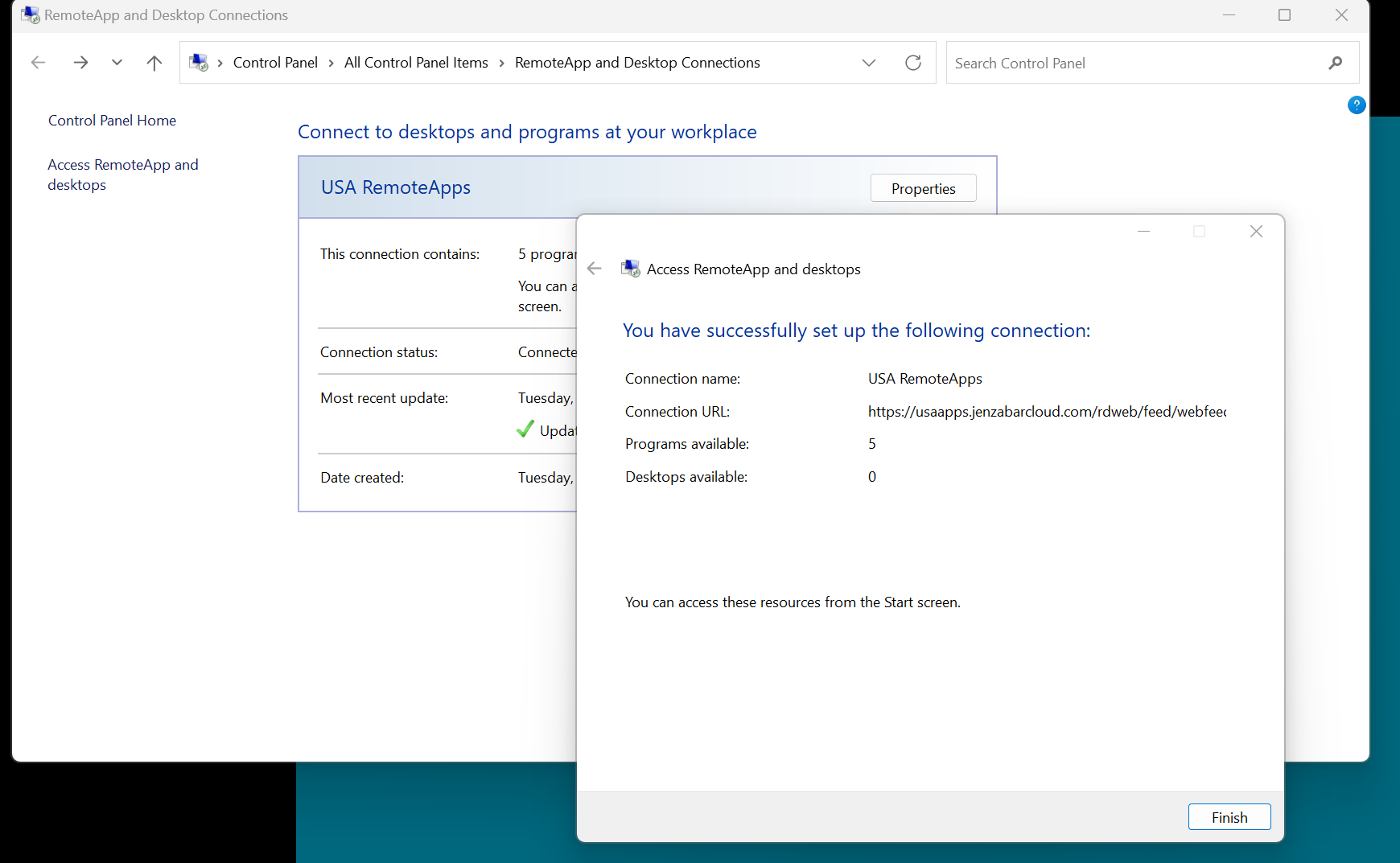Click the Programs available value 5
Viewport: 1400px width, 863px height.
pyautogui.click(x=872, y=444)
